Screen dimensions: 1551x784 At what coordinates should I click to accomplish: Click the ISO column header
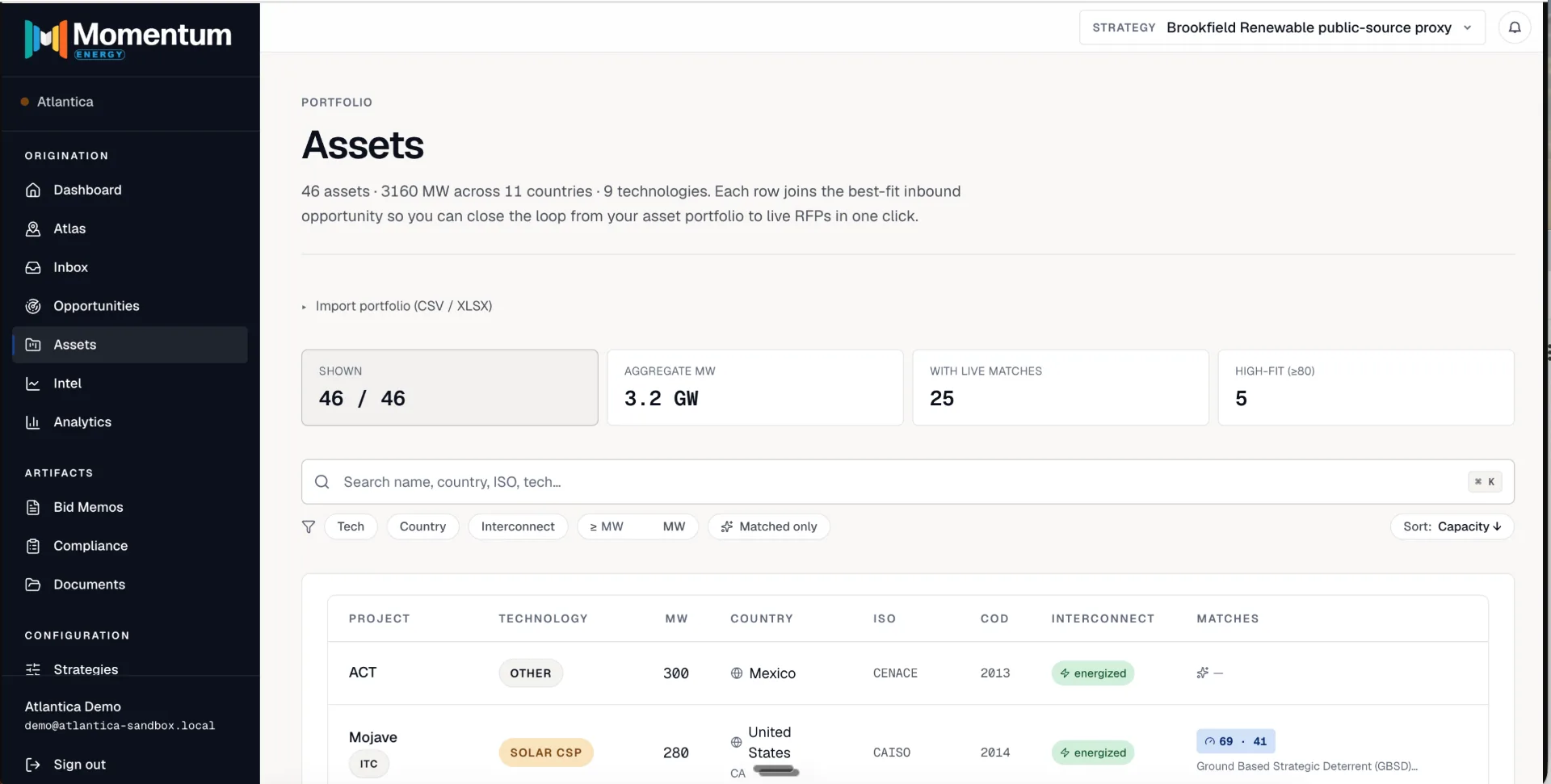coord(885,618)
